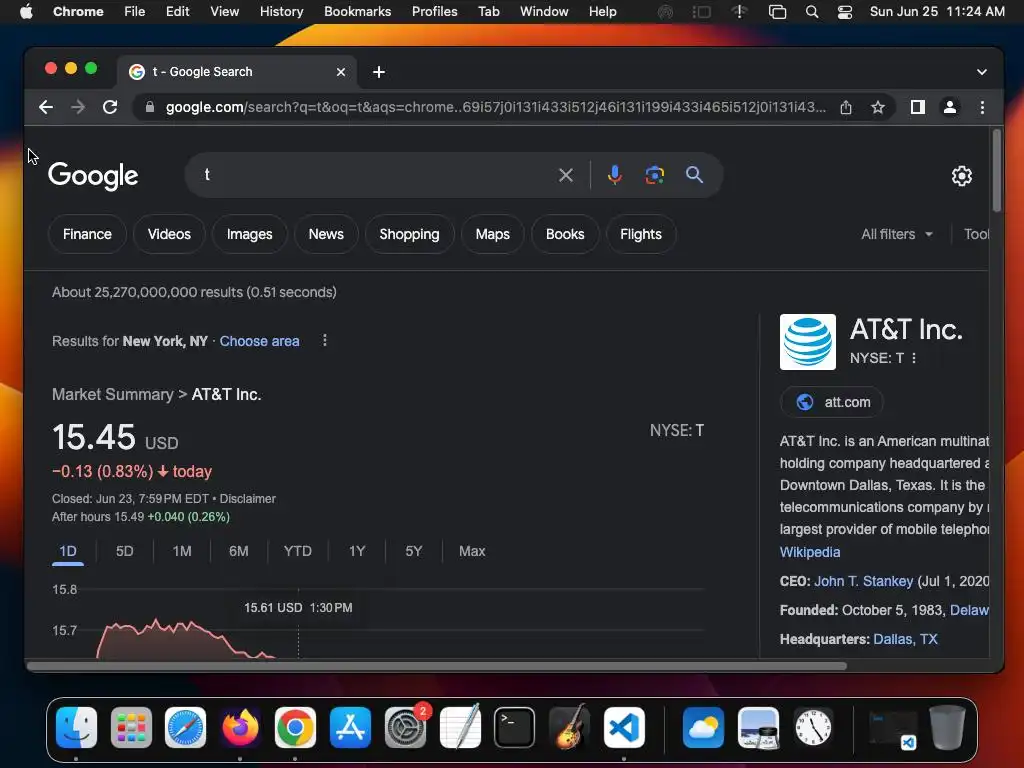
Task: Open the Bookmarks menu
Action: point(357,12)
